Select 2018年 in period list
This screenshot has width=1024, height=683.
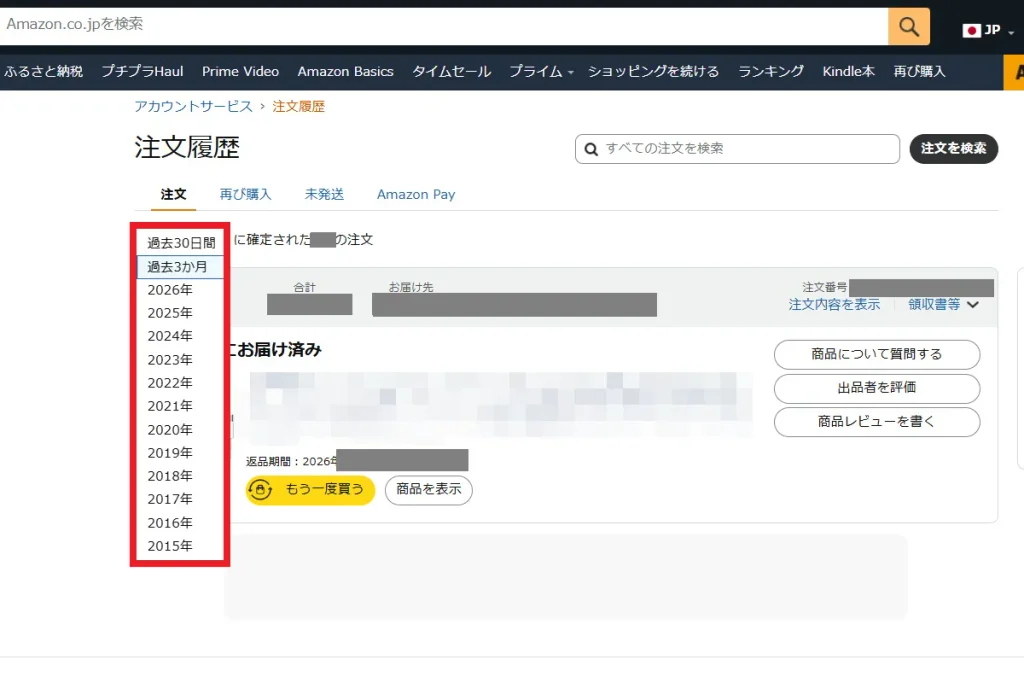(180, 476)
